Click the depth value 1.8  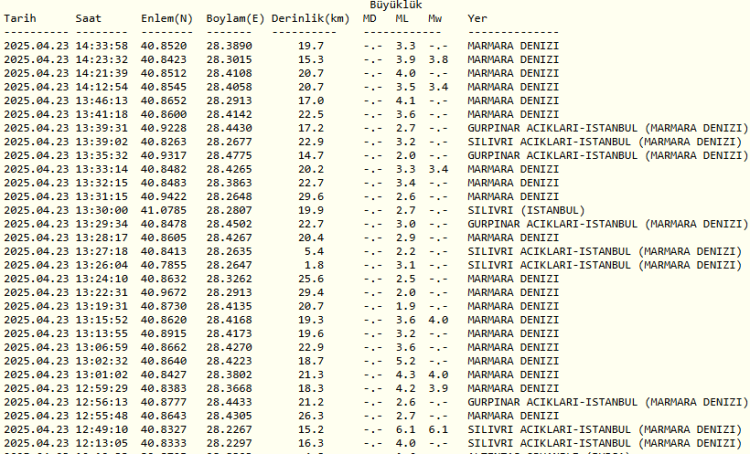[315, 264]
